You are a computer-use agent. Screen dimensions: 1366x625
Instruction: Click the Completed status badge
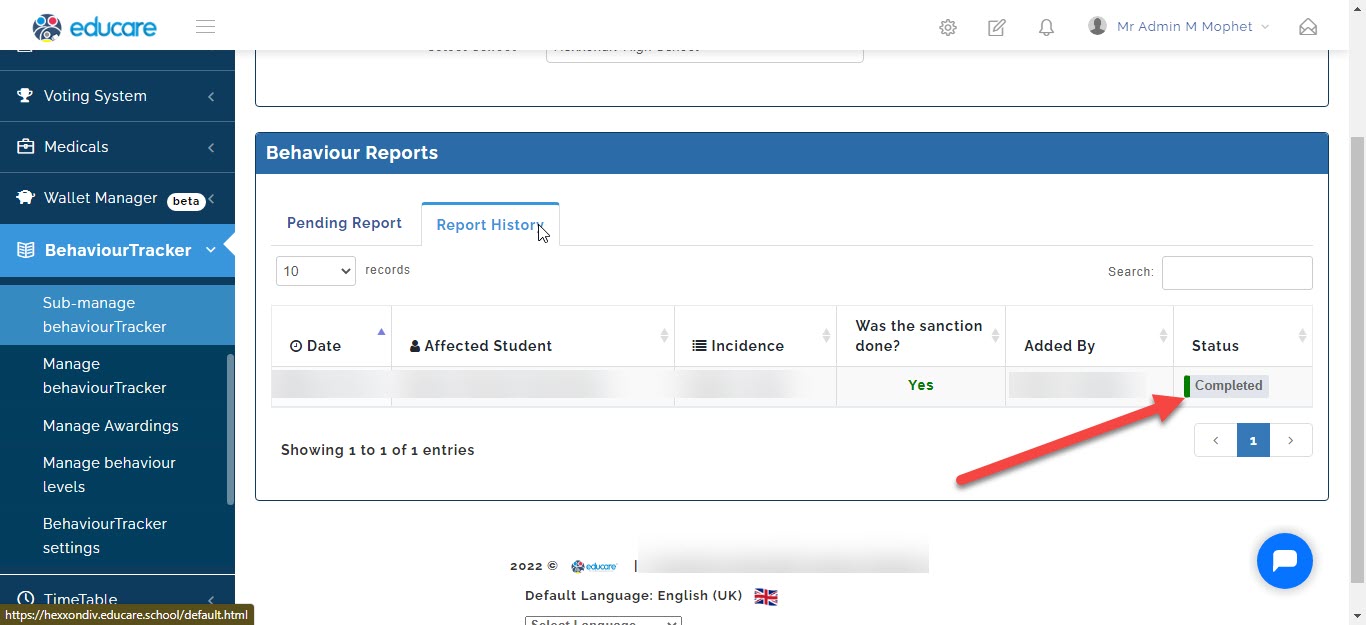tap(1226, 386)
